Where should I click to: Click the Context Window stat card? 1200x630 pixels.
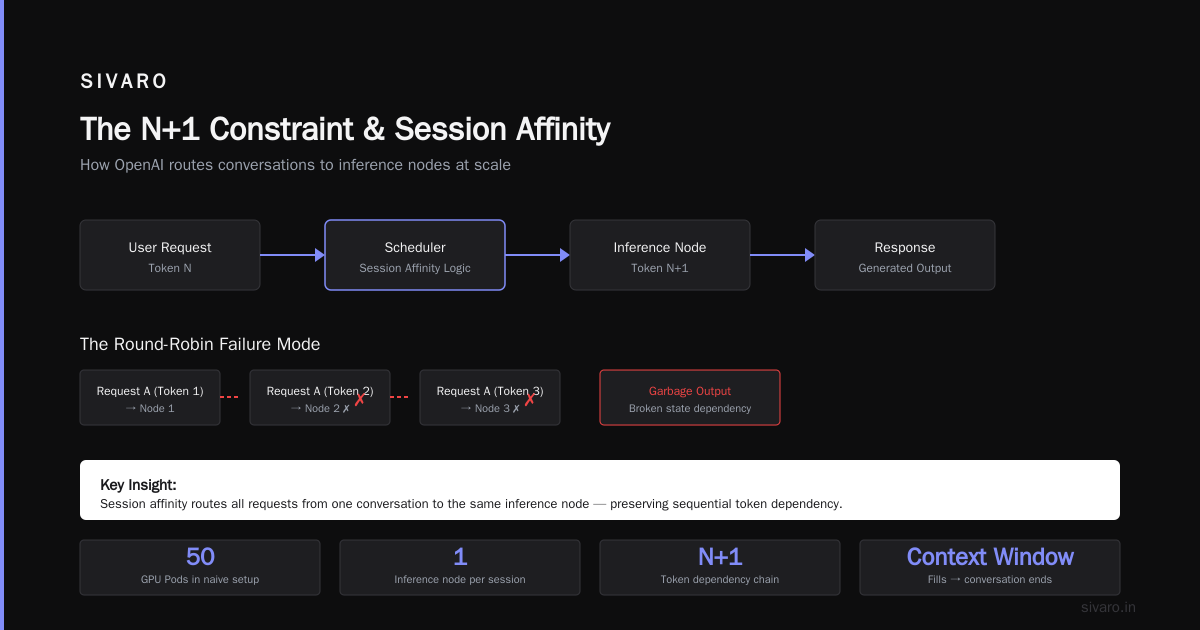990,568
